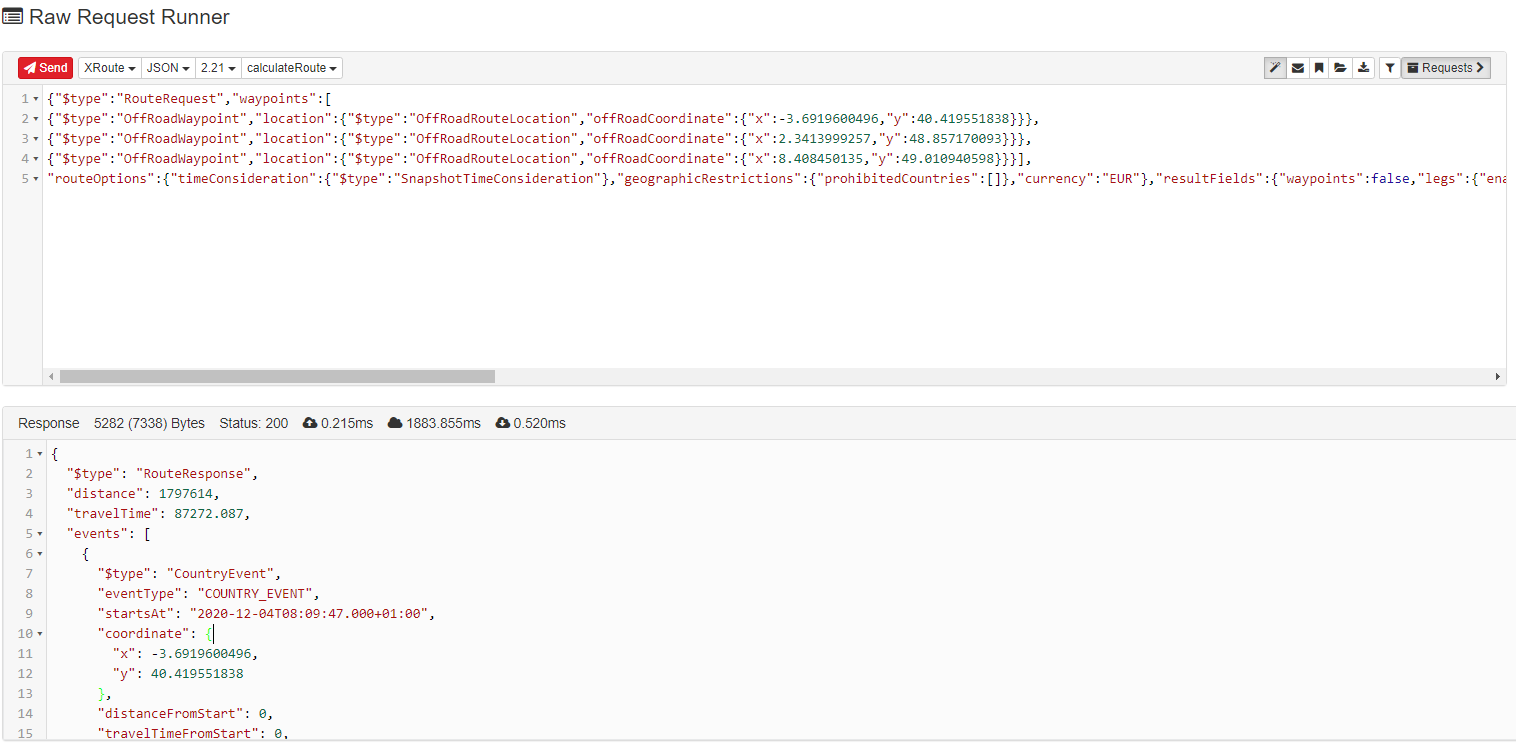Send the raw request

pos(45,68)
